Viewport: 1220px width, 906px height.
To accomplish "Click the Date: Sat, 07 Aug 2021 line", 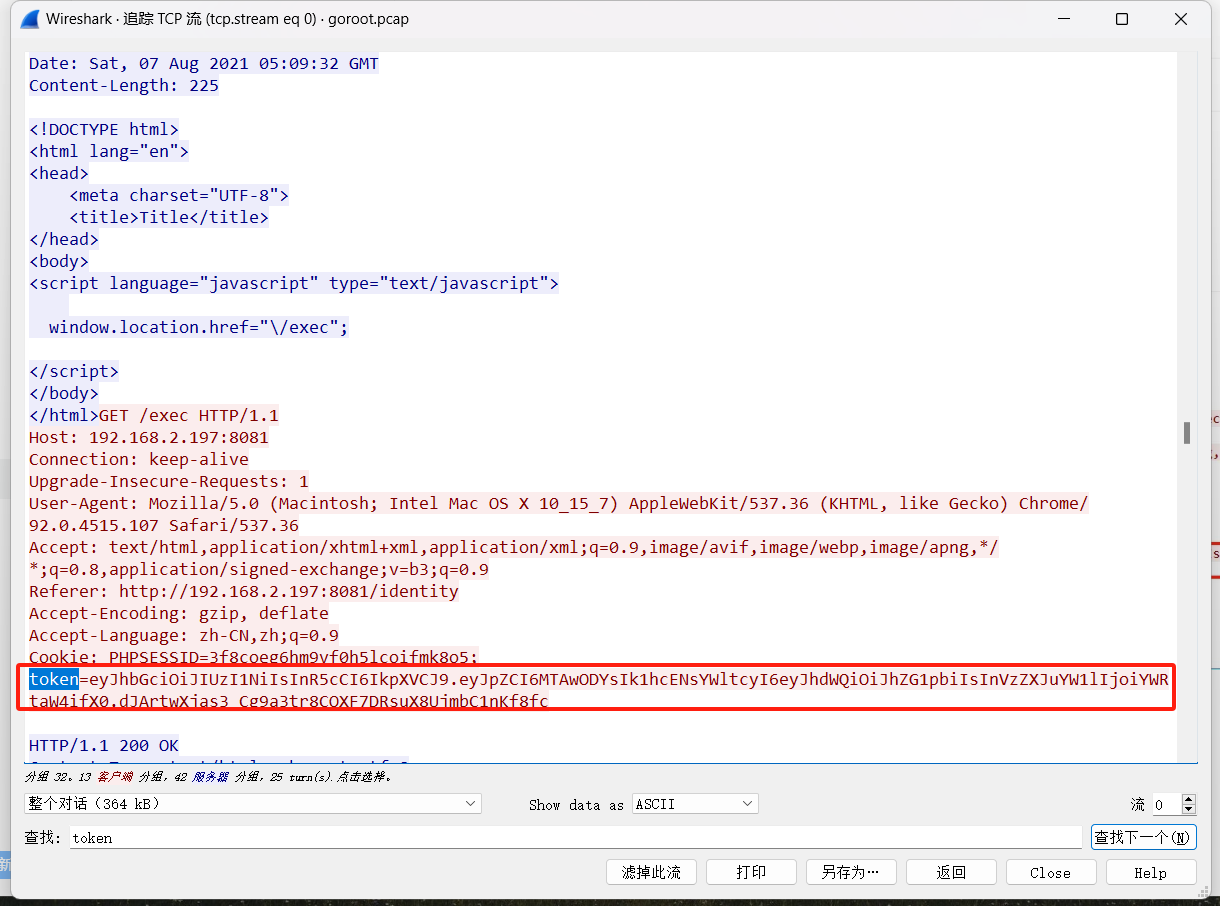I will [x=204, y=63].
